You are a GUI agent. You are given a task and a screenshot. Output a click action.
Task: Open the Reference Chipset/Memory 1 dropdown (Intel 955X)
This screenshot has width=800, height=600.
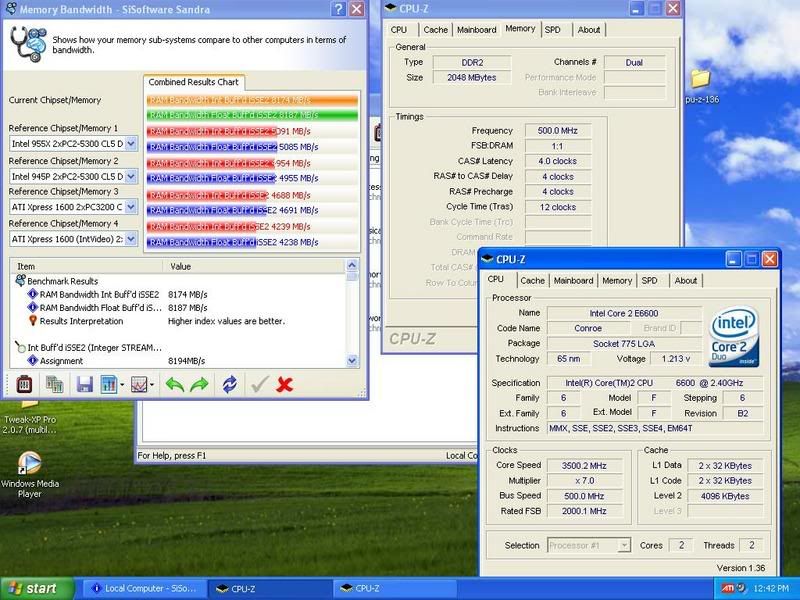pyautogui.click(x=131, y=144)
